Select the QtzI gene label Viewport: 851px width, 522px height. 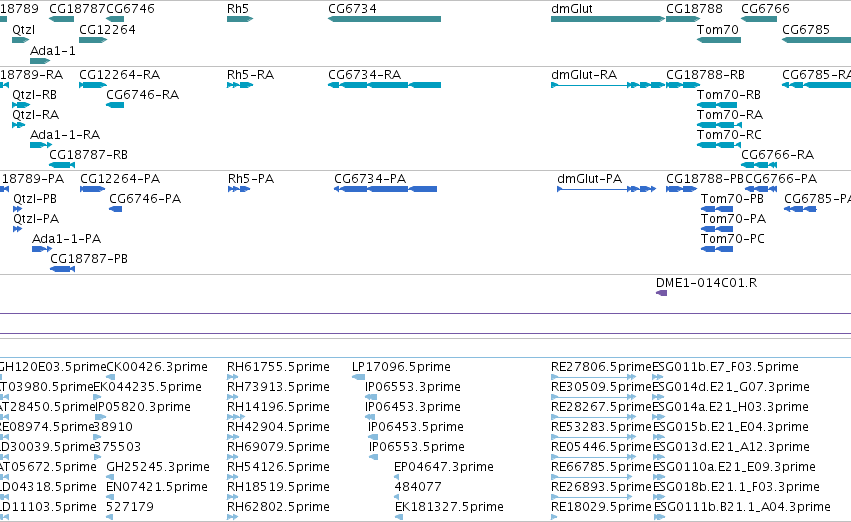[23, 30]
